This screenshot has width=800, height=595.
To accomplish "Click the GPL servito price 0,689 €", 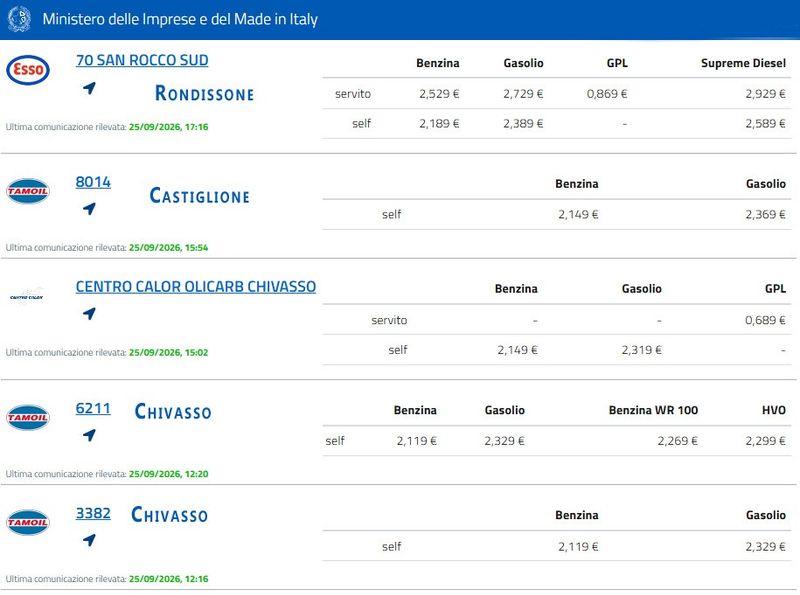I will pyautogui.click(x=765, y=320).
